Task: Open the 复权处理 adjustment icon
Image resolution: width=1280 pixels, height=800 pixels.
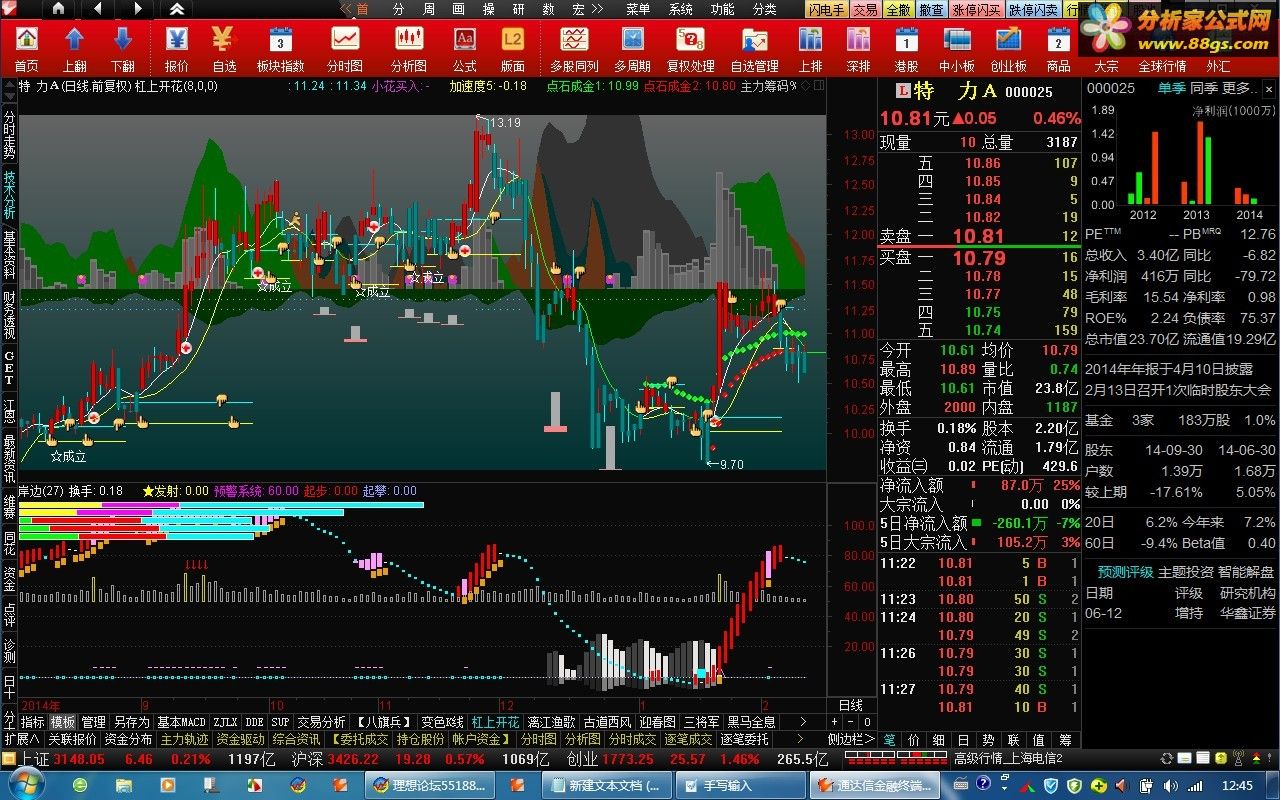Action: click(x=690, y=48)
